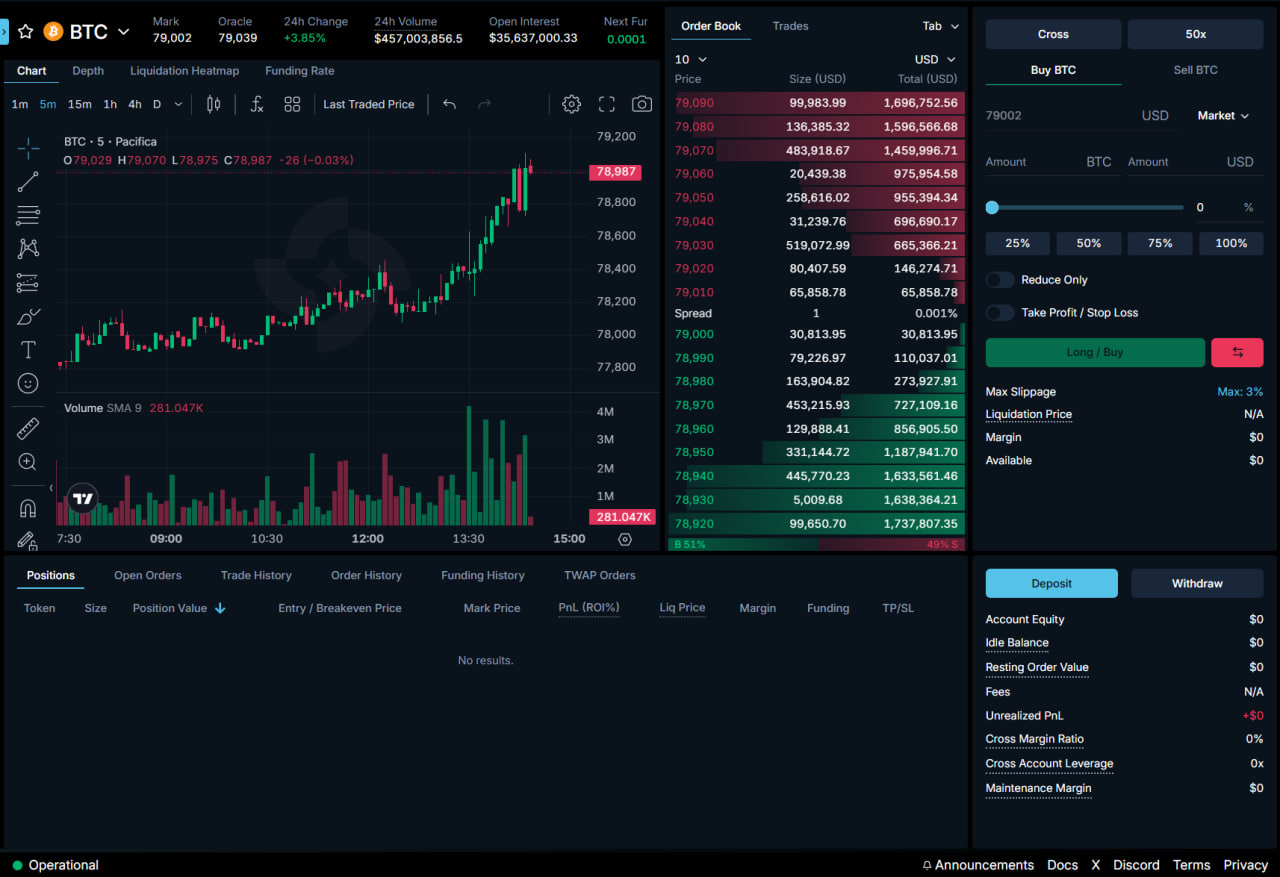Toggle the magnet snap mode
Screen dimensions: 1280x877
click(28, 508)
